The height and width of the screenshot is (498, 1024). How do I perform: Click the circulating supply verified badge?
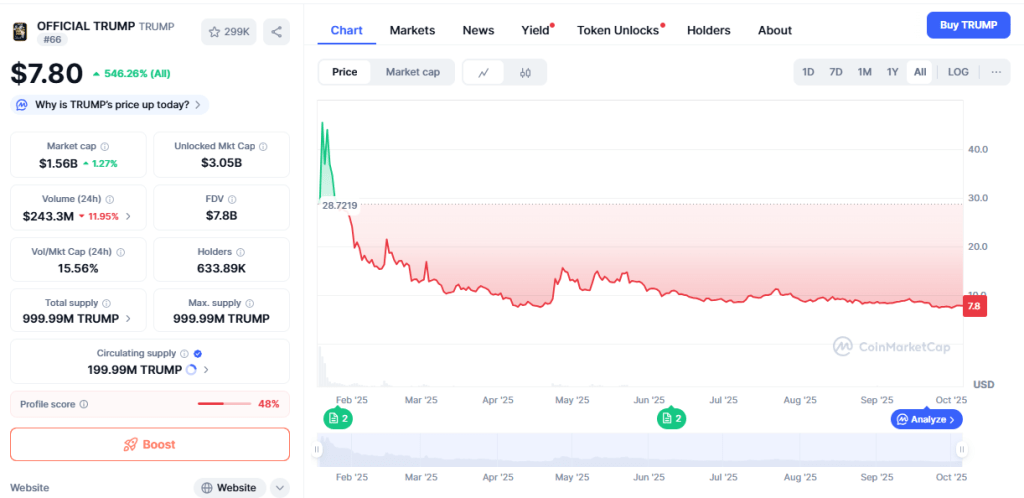(197, 353)
